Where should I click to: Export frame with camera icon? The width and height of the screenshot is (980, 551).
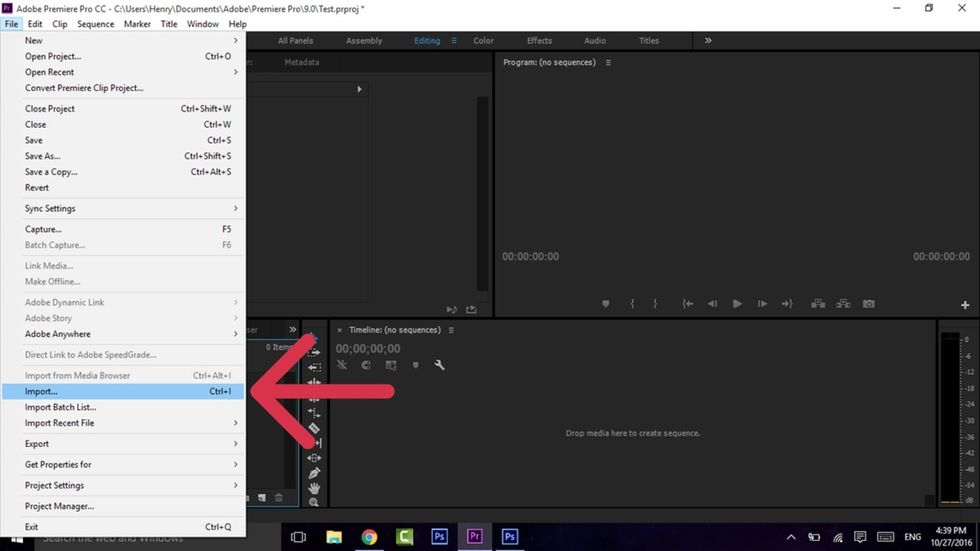[x=869, y=304]
